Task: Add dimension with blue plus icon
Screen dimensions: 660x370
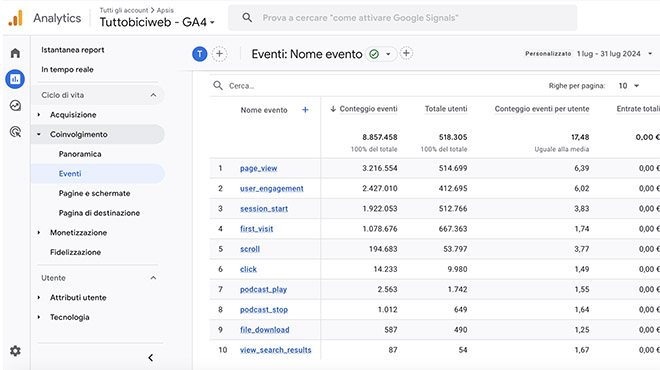Action: point(305,110)
